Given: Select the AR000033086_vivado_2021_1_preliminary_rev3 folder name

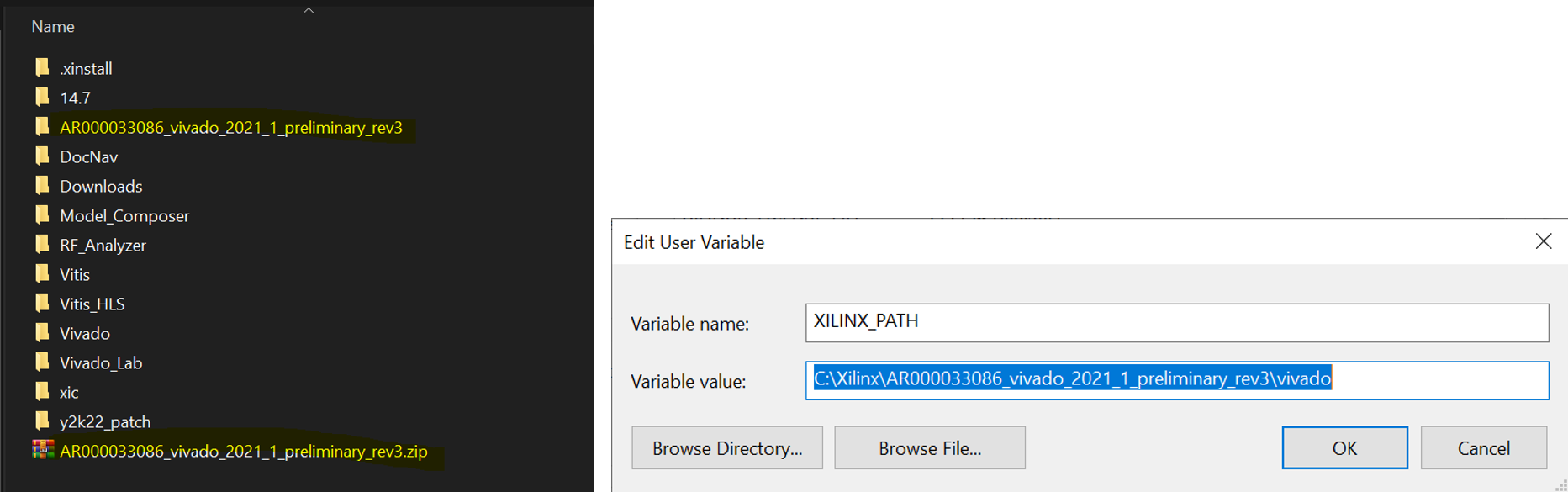Looking at the screenshot, I should tap(231, 128).
